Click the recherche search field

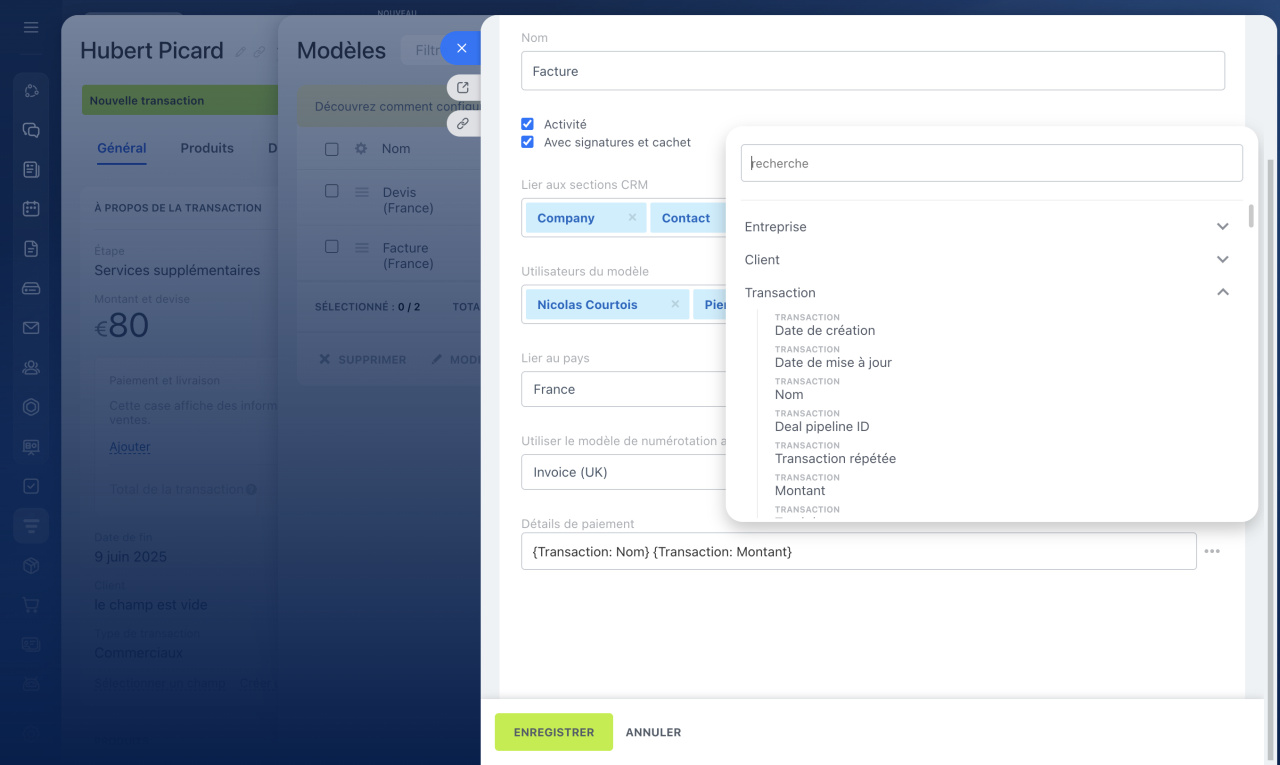click(991, 163)
